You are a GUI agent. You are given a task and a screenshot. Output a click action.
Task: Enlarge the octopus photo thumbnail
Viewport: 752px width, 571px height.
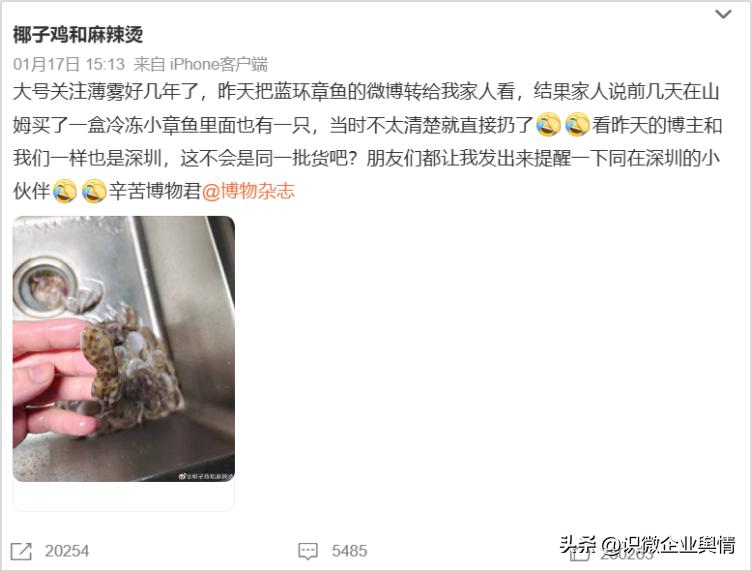tap(124, 349)
